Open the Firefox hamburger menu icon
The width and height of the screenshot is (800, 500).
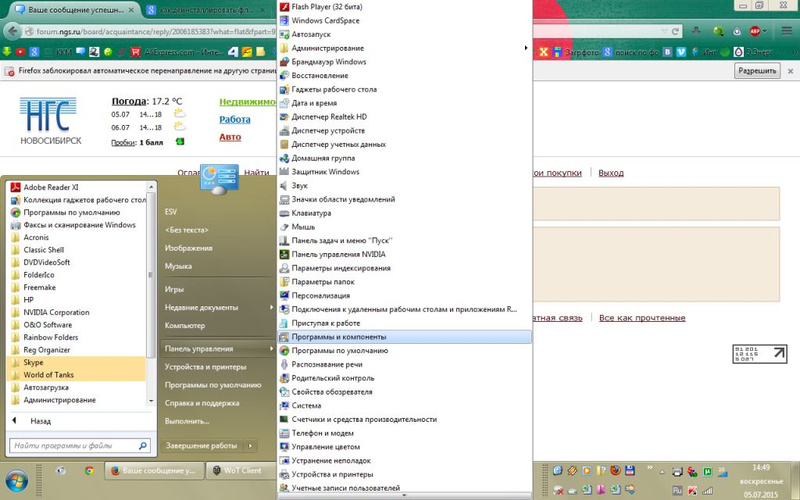tap(786, 31)
